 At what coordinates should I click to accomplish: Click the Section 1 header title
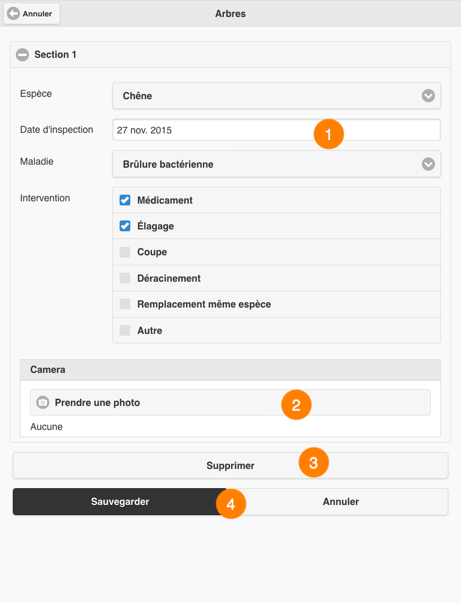click(55, 55)
